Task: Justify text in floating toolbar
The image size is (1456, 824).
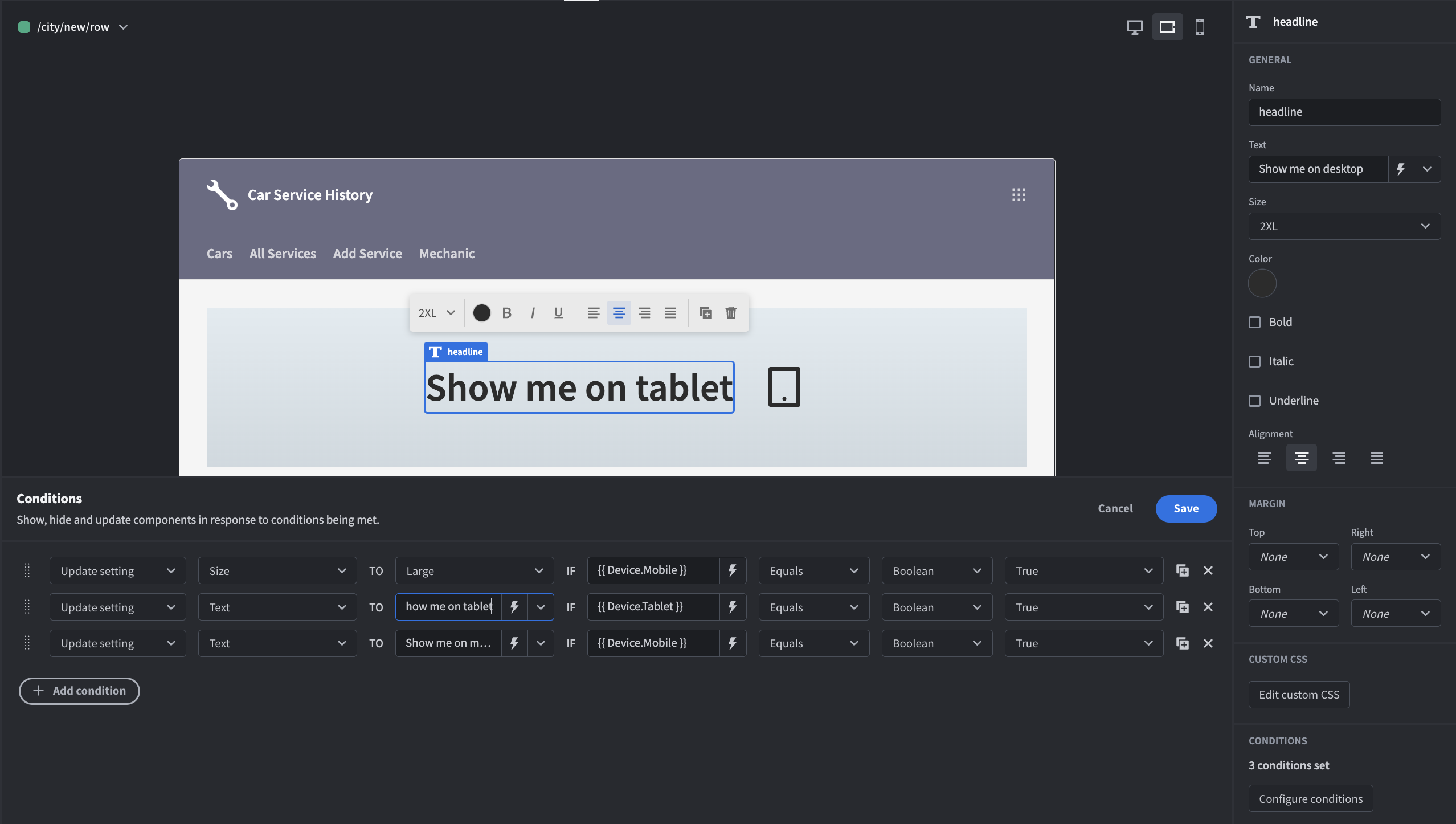Action: tap(670, 313)
